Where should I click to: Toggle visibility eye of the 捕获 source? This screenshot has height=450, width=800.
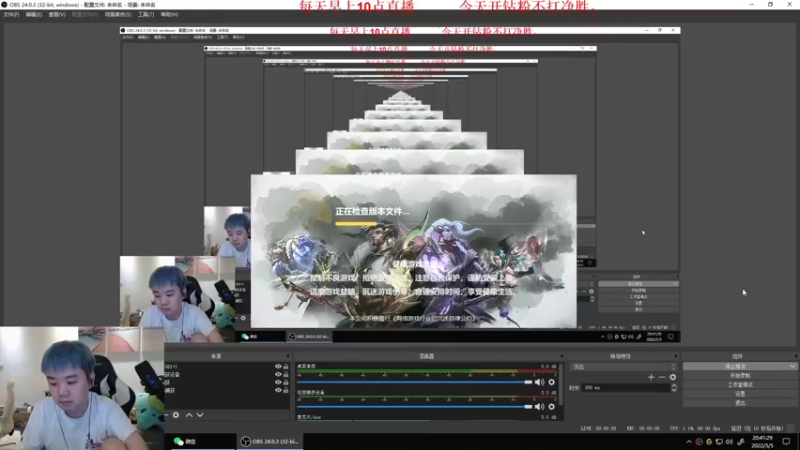[x=278, y=390]
